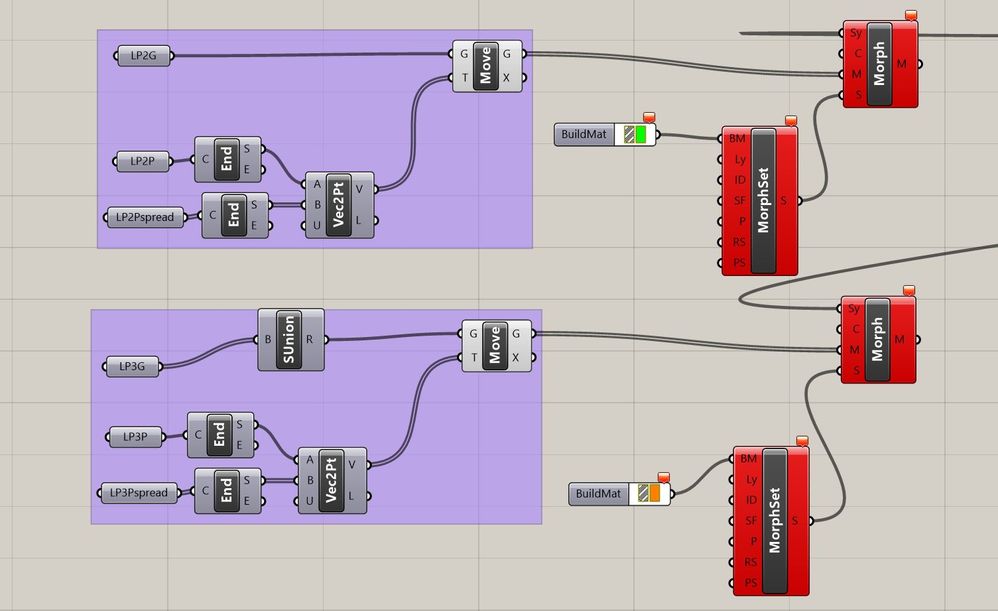The image size is (998, 611).
Task: Click the Ly input on the lower MorphSet
Action: [751, 479]
